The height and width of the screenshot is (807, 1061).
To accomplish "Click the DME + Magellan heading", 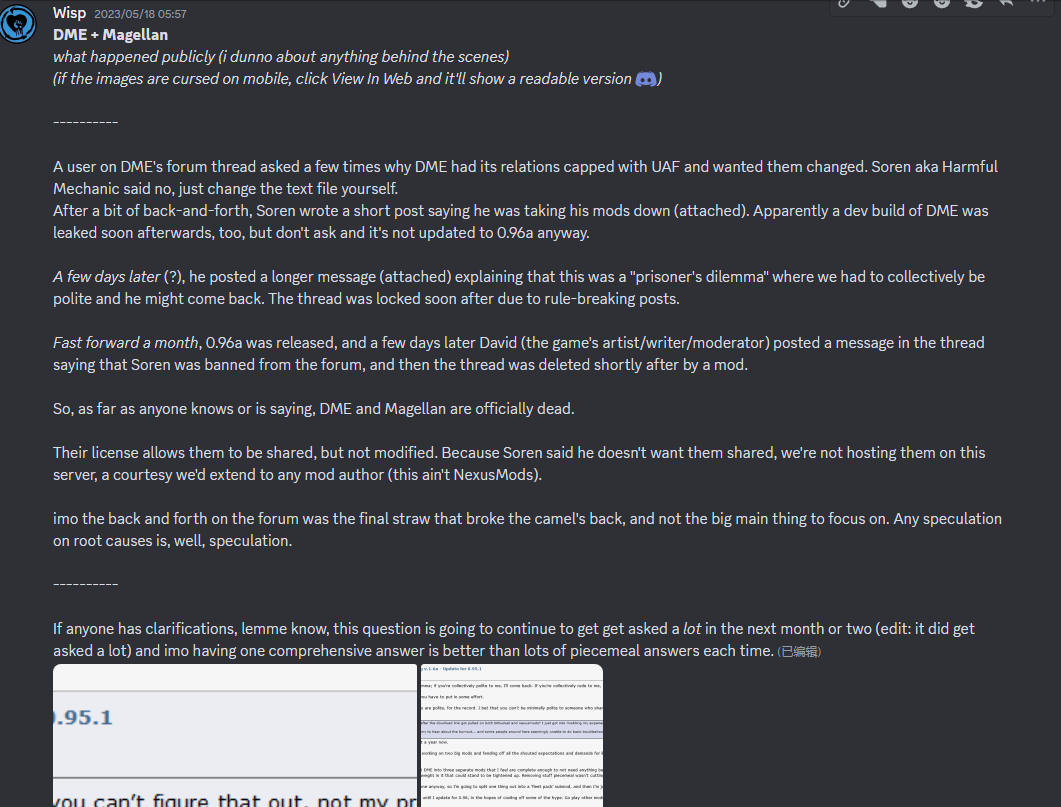I will [110, 34].
